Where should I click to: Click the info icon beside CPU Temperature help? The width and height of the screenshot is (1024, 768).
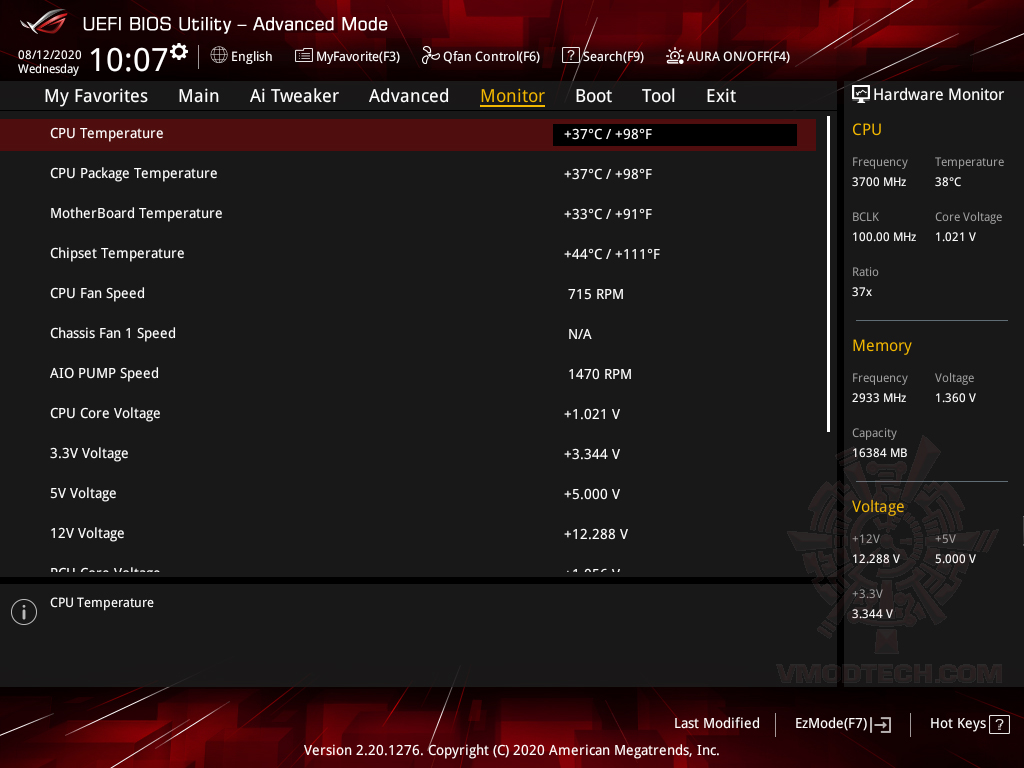click(24, 612)
